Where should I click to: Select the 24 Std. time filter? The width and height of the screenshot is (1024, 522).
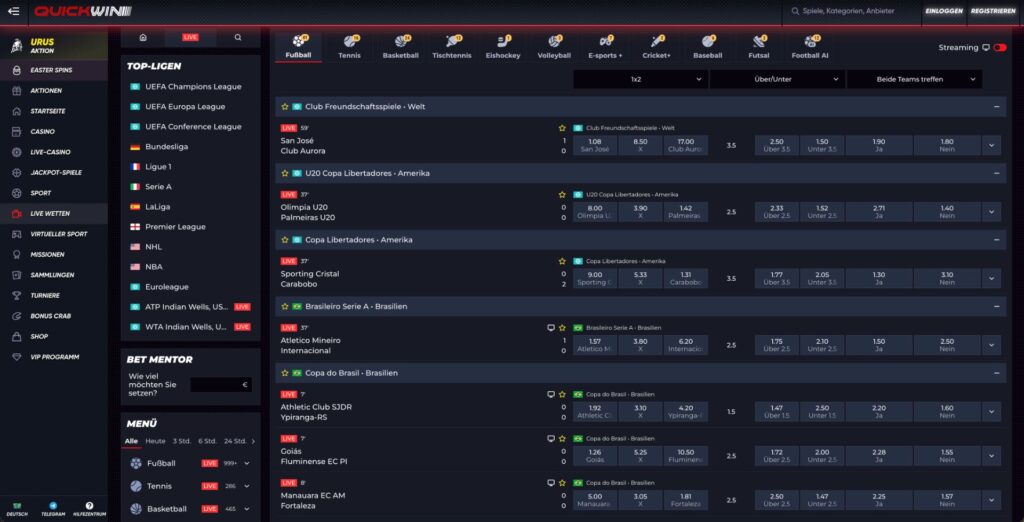pyautogui.click(x=235, y=441)
